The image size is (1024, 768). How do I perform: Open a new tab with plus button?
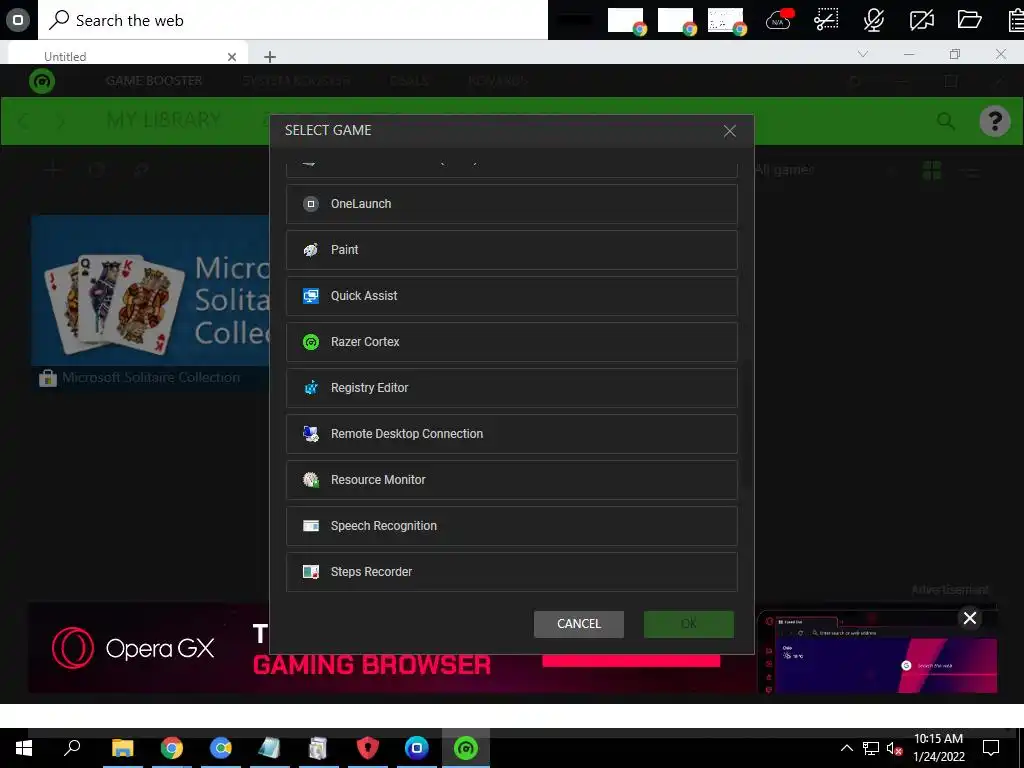270,57
